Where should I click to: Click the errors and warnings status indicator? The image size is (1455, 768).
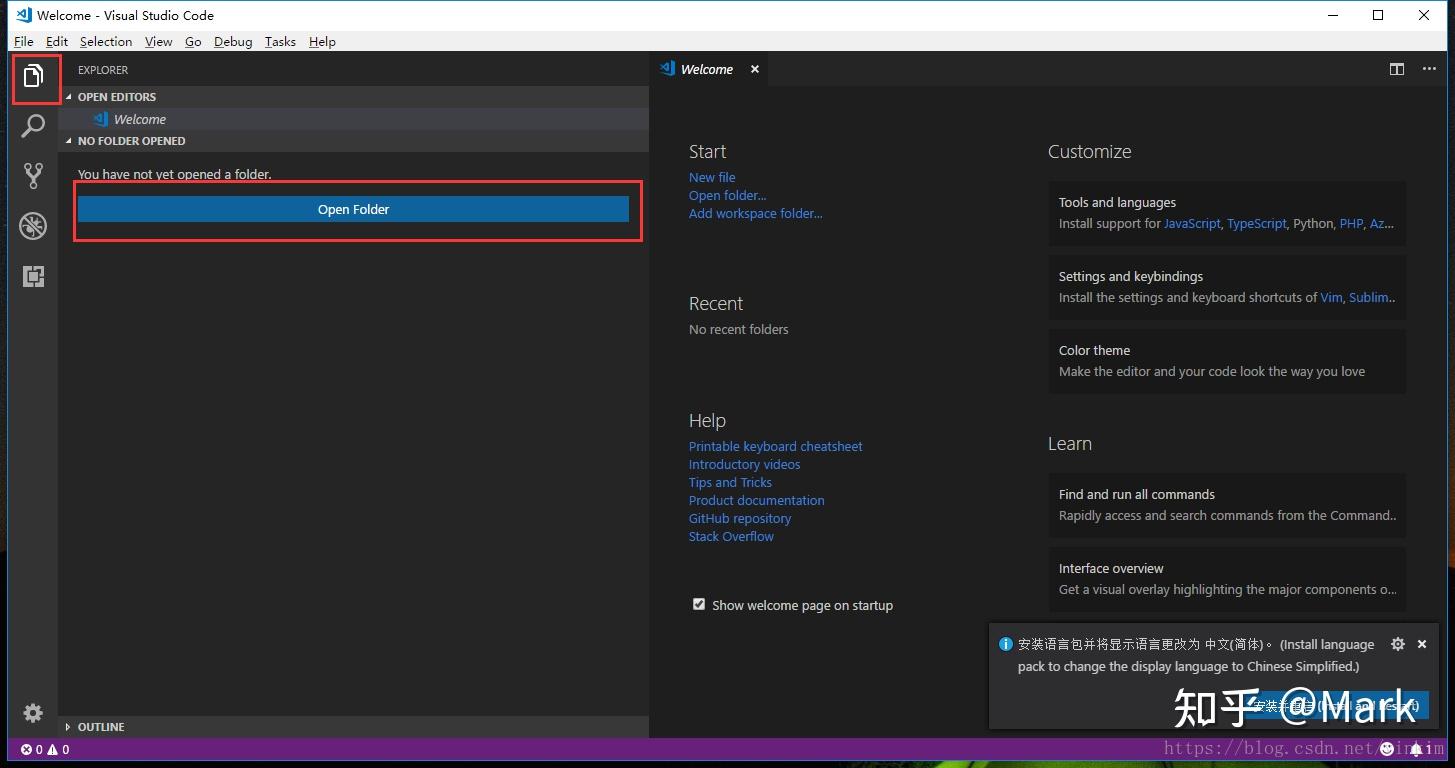pyautogui.click(x=45, y=749)
